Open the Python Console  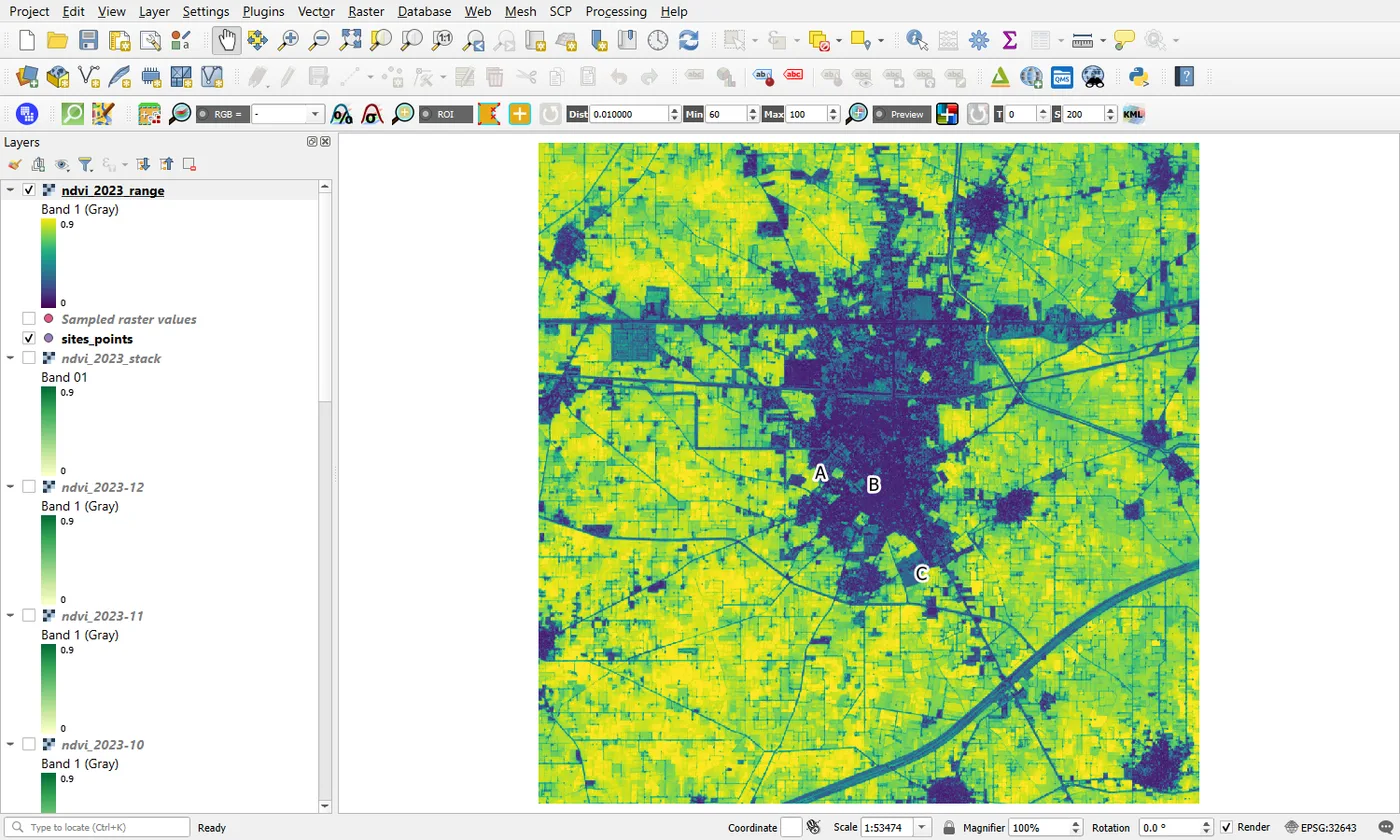[1137, 77]
